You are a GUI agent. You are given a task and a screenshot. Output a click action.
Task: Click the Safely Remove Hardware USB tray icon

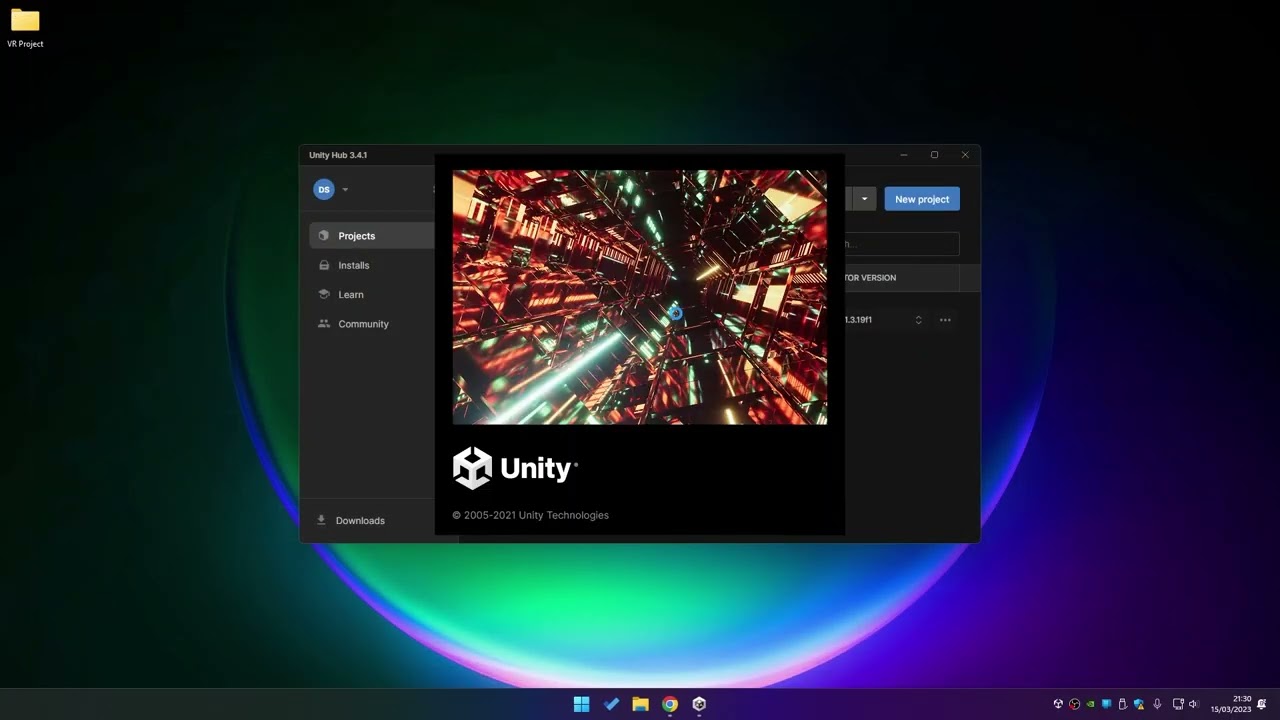point(1122,704)
